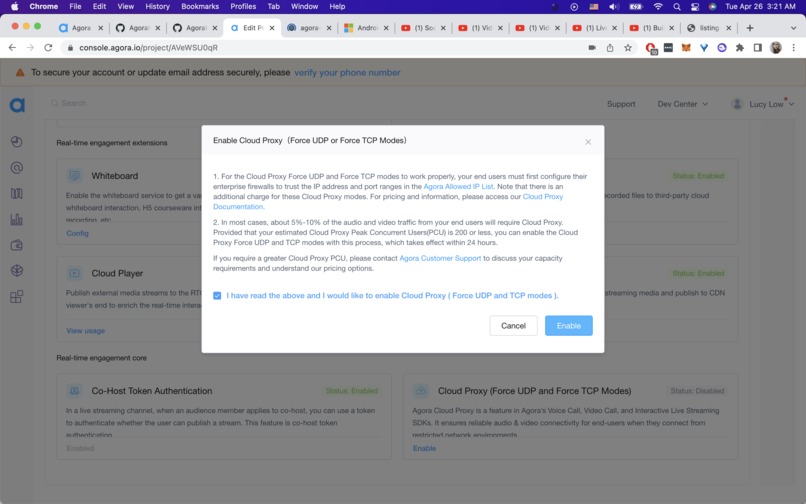Click the volume icon in the menu bar
806x504 pixels.
pyautogui.click(x=614, y=7)
